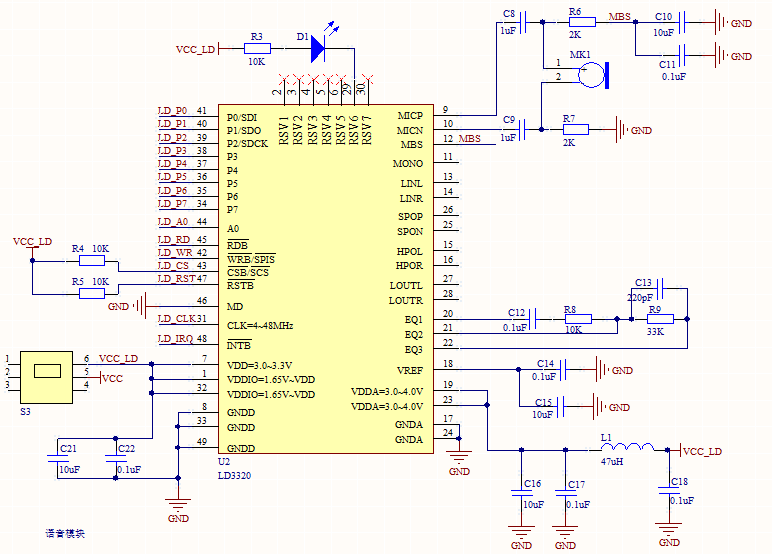Click the CLK=4~48MHz pin label
772x554 pixels.
tap(260, 326)
